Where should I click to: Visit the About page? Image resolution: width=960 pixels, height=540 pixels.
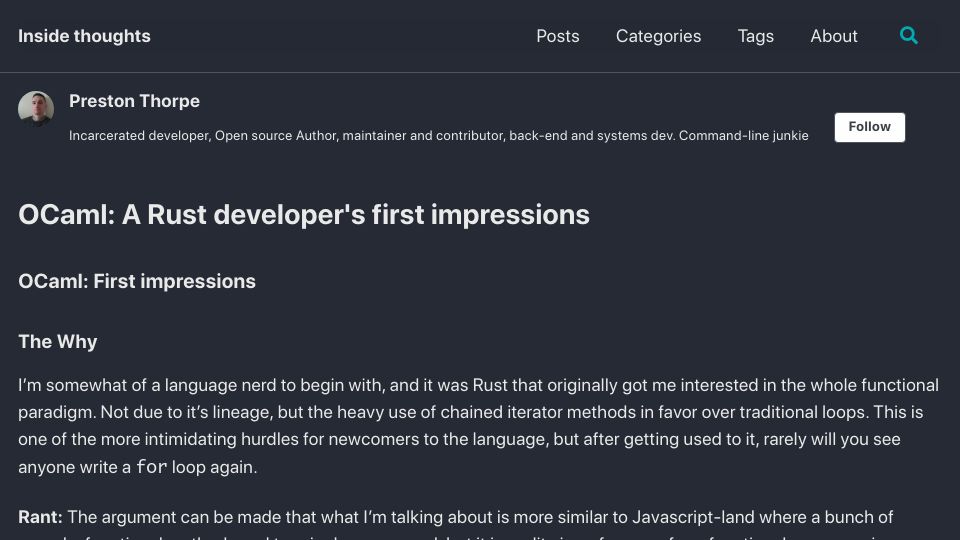pyautogui.click(x=834, y=36)
